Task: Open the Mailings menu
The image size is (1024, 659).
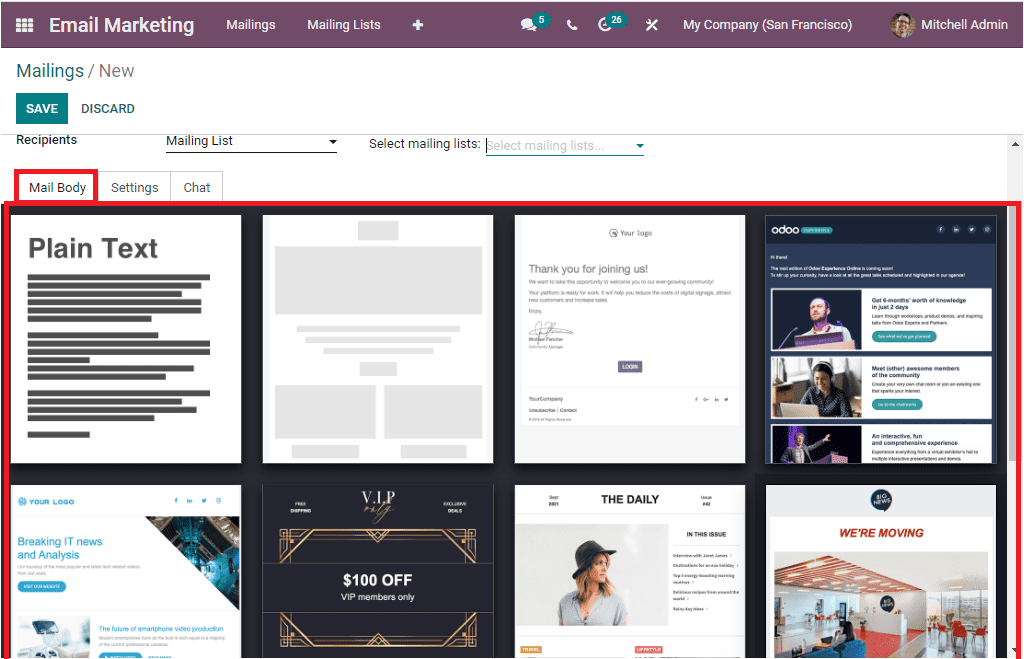Action: (x=251, y=25)
